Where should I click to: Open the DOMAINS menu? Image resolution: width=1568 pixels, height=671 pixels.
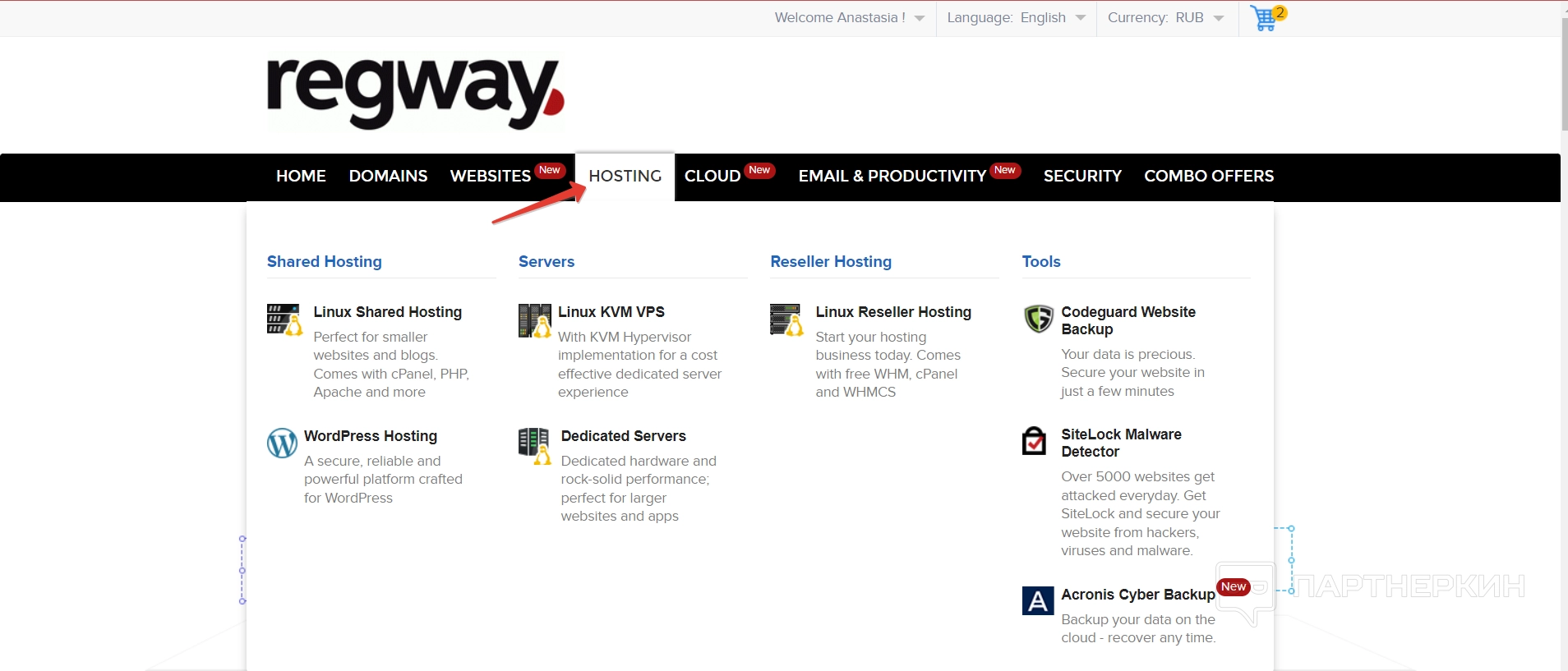pos(388,176)
